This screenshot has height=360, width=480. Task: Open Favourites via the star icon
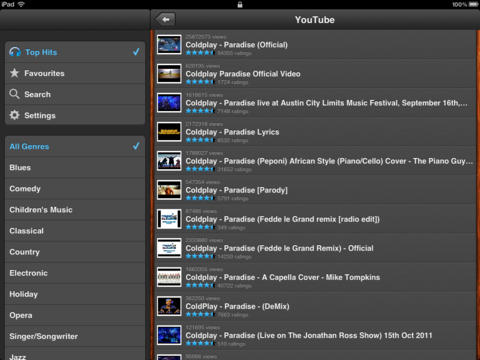[14, 73]
